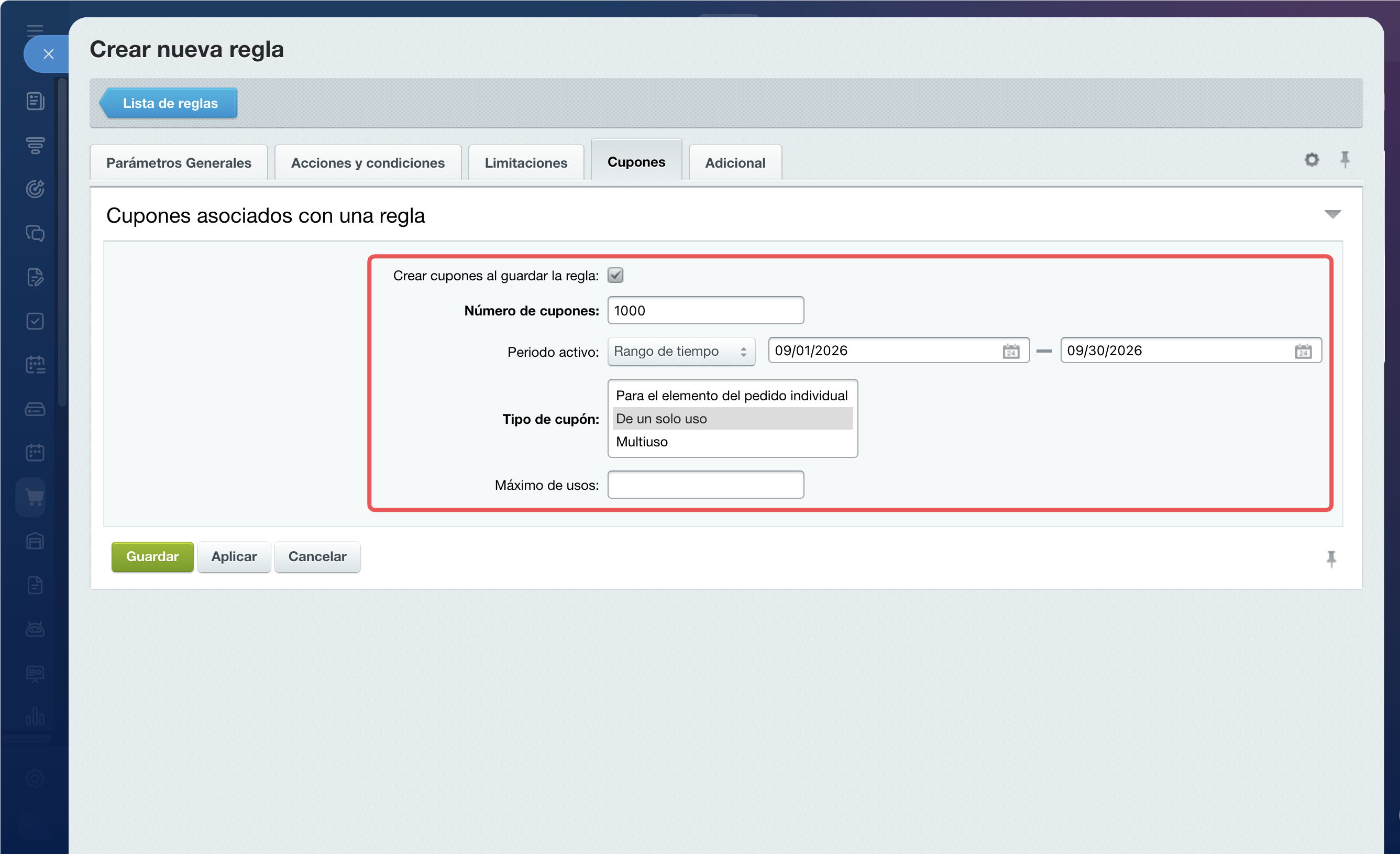1400x854 pixels.
Task: Click the green Guardar button
Action: [152, 557]
